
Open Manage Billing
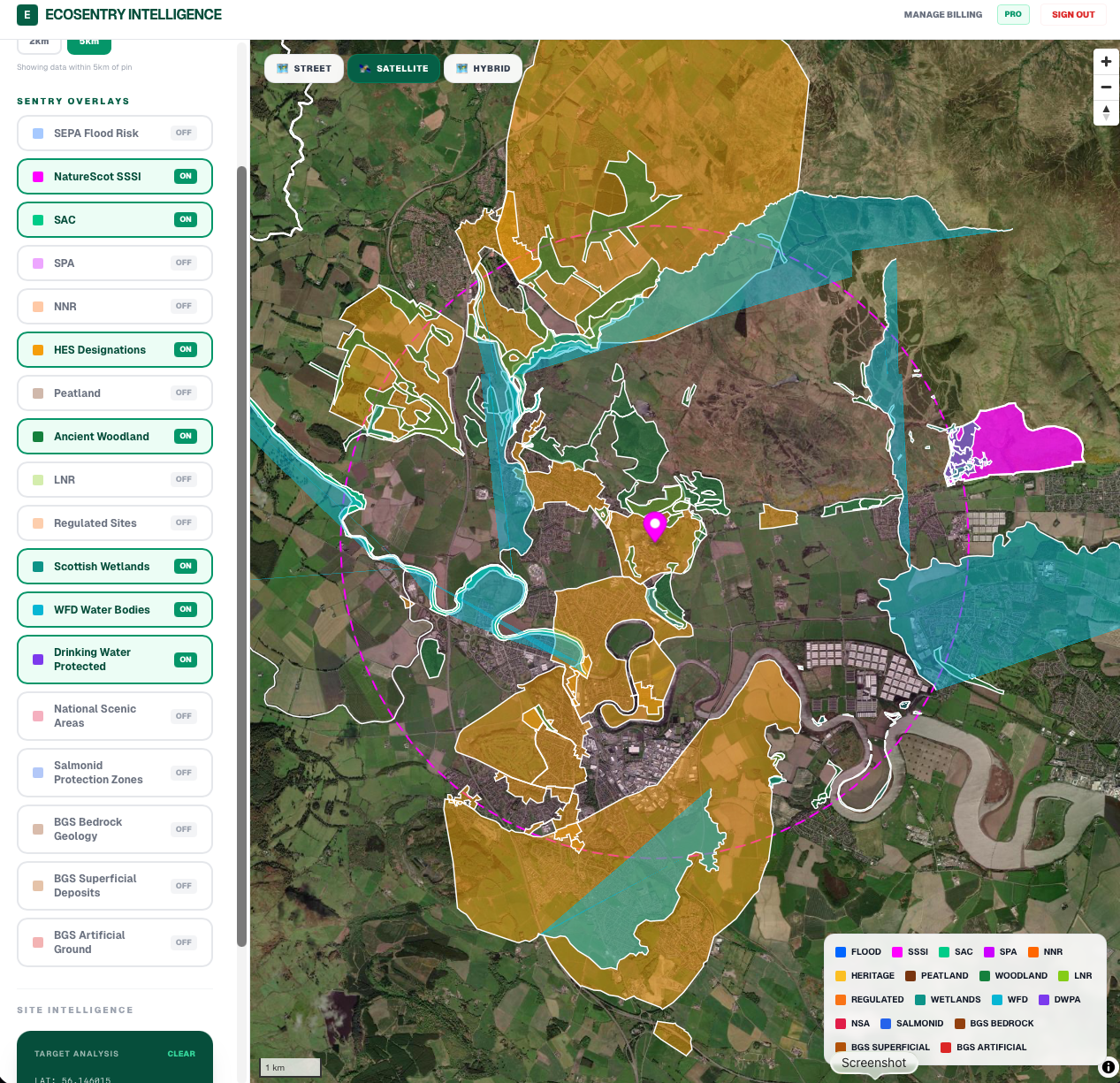tap(942, 14)
